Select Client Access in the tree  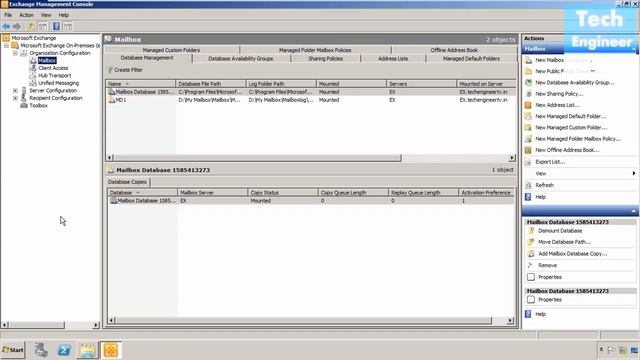53,68
